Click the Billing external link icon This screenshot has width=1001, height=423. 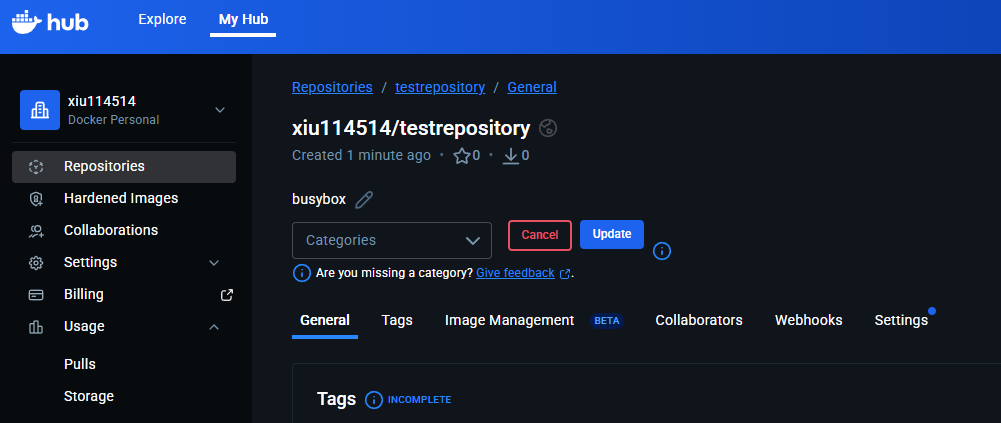(x=227, y=295)
